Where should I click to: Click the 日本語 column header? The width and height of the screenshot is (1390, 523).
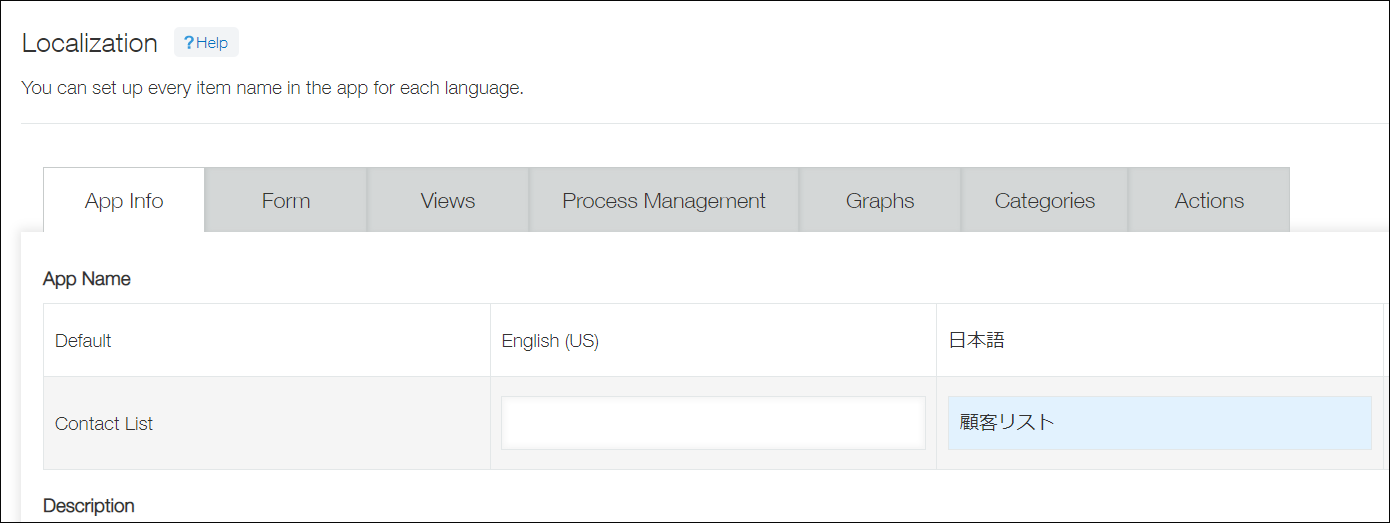976,341
